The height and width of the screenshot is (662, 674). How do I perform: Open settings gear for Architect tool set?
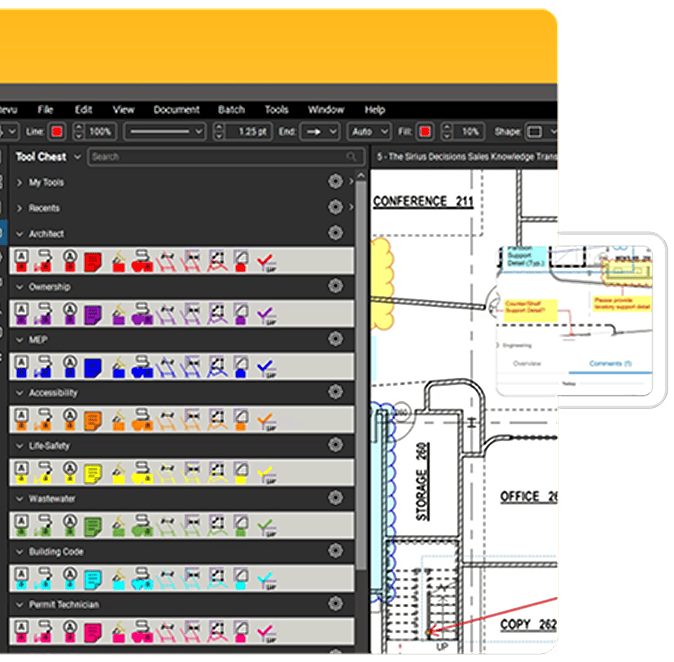pos(335,233)
